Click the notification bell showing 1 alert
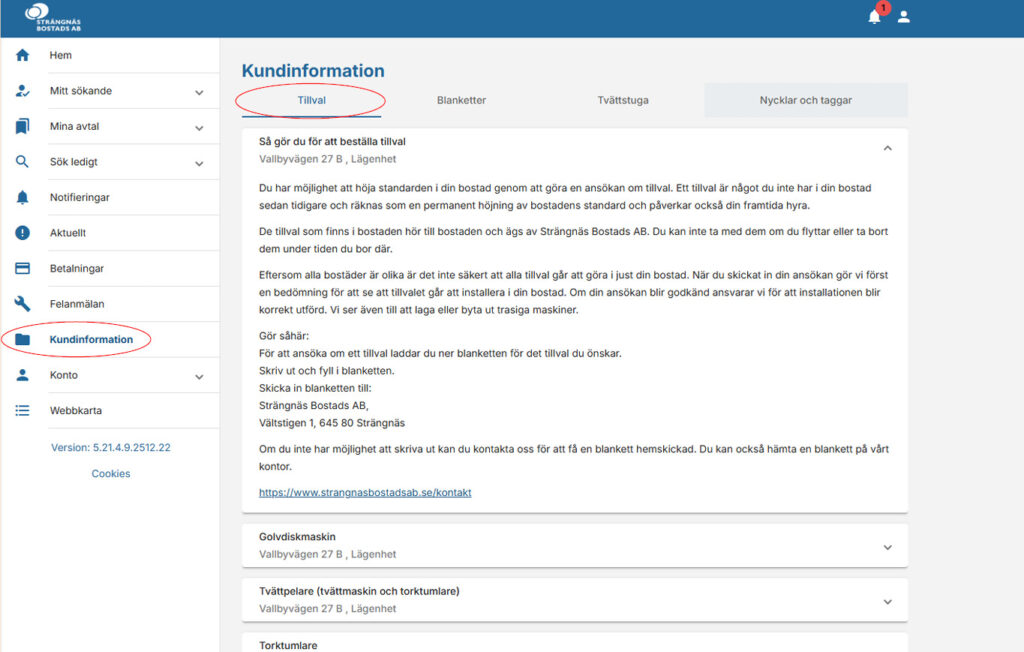Image resolution: width=1024 pixels, height=652 pixels. (873, 16)
